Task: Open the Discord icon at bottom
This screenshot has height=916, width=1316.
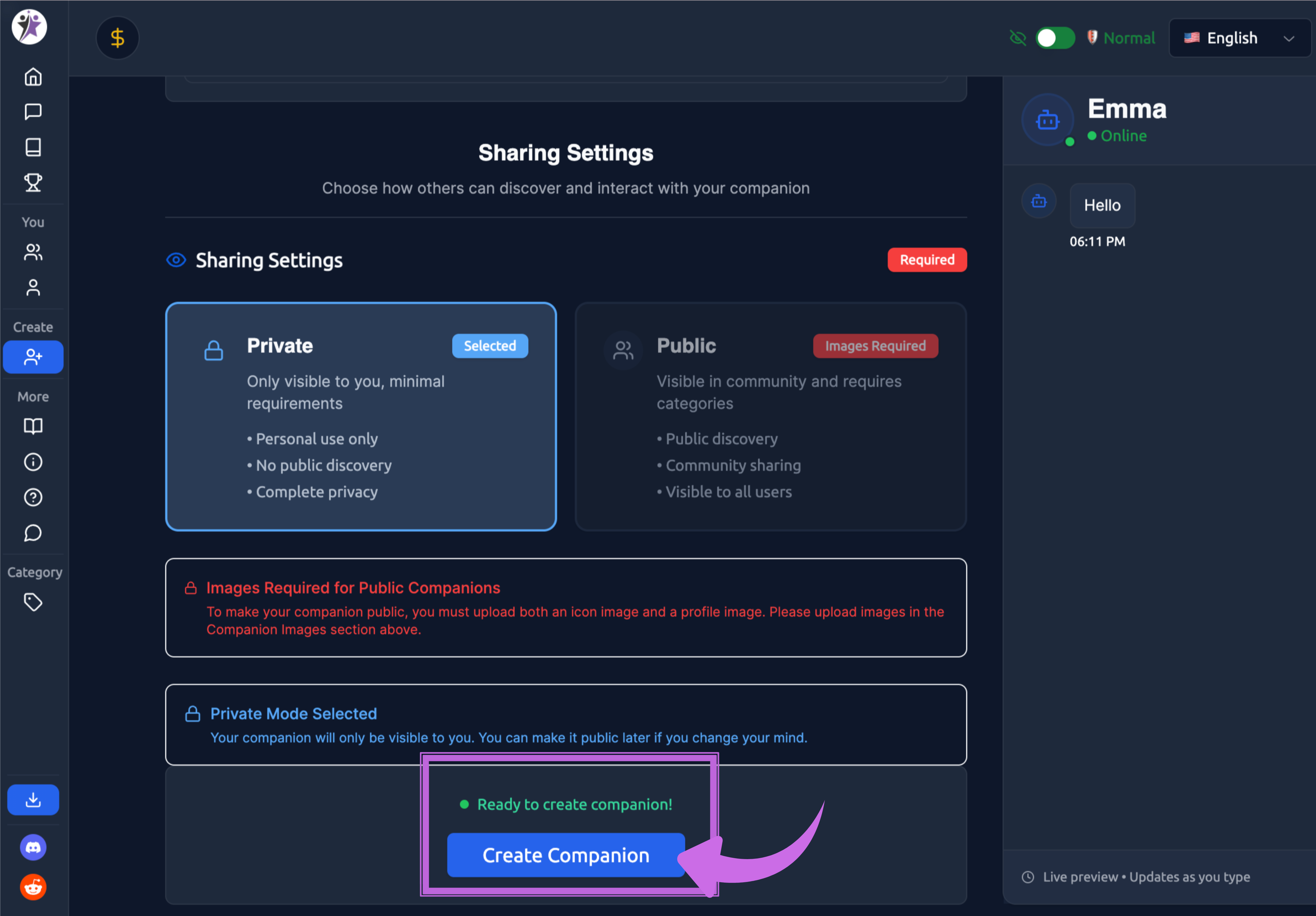Action: tap(33, 847)
